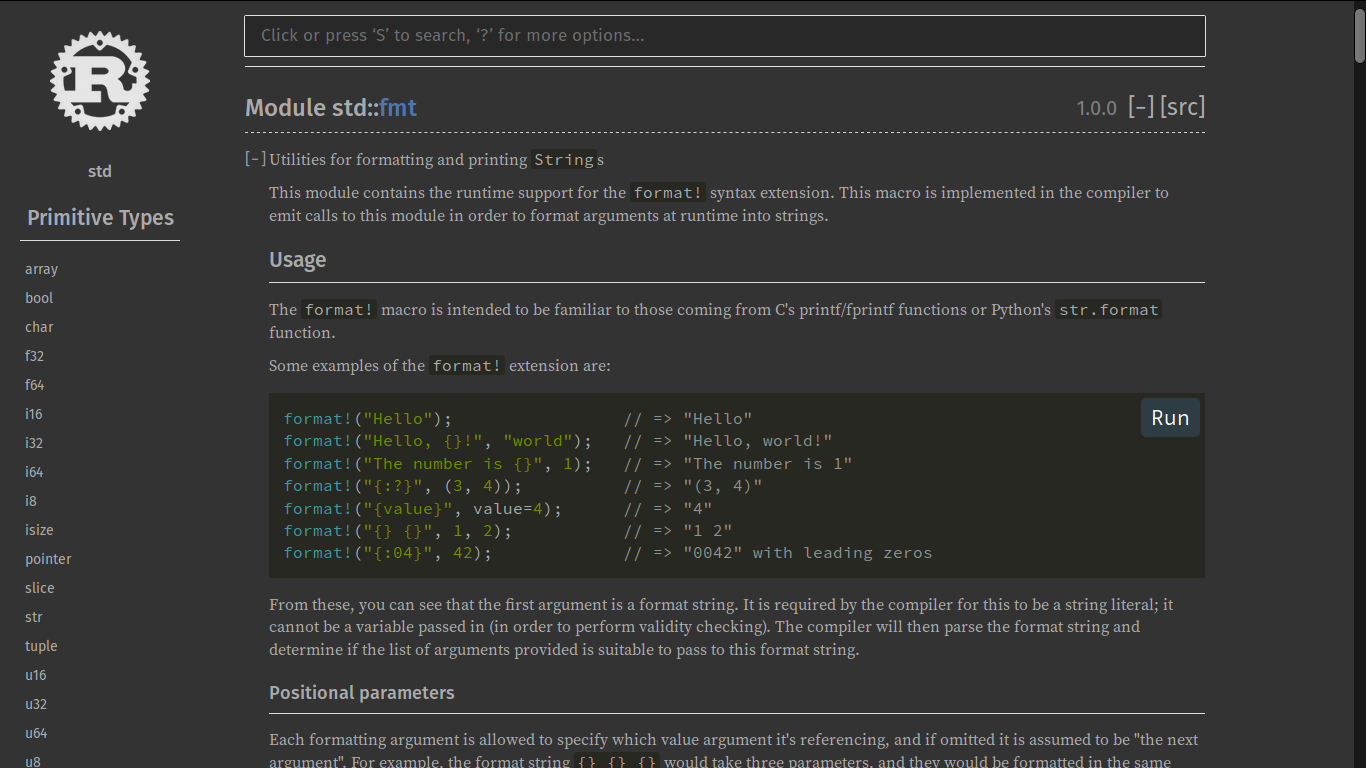Click the std crate name in sidebar
Screen dimensions: 1366x768
(100, 171)
